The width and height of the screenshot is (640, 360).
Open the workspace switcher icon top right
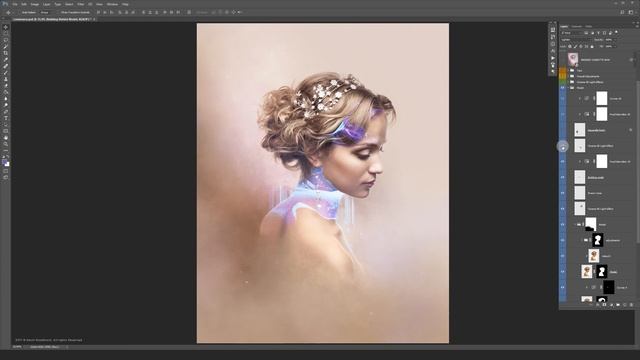(631, 12)
